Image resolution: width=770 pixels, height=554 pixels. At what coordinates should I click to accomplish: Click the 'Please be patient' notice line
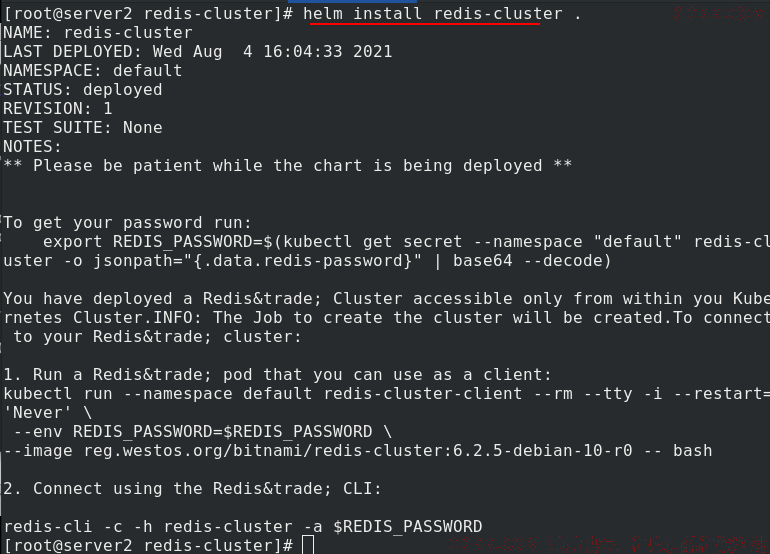click(288, 166)
